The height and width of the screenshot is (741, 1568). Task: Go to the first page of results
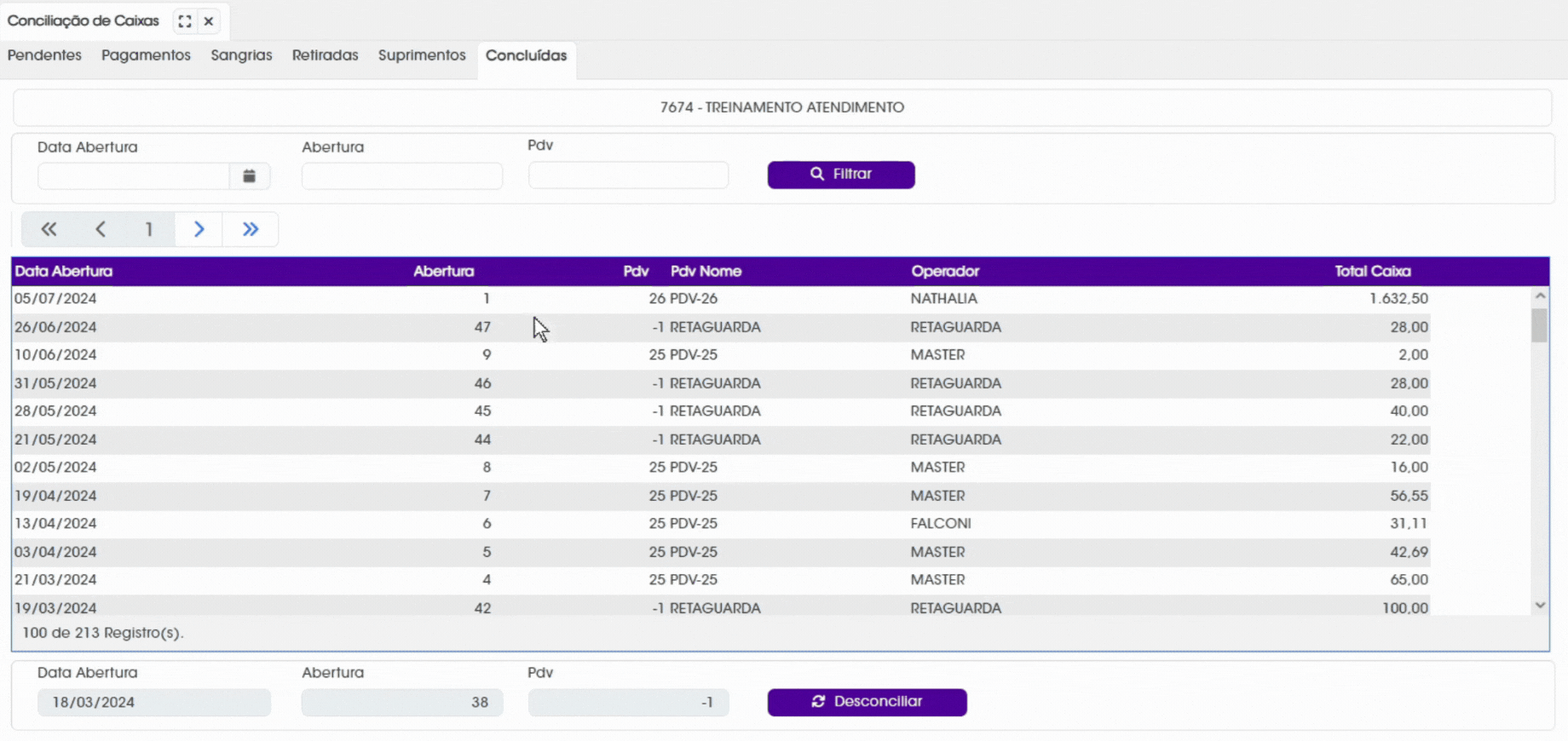tap(49, 229)
